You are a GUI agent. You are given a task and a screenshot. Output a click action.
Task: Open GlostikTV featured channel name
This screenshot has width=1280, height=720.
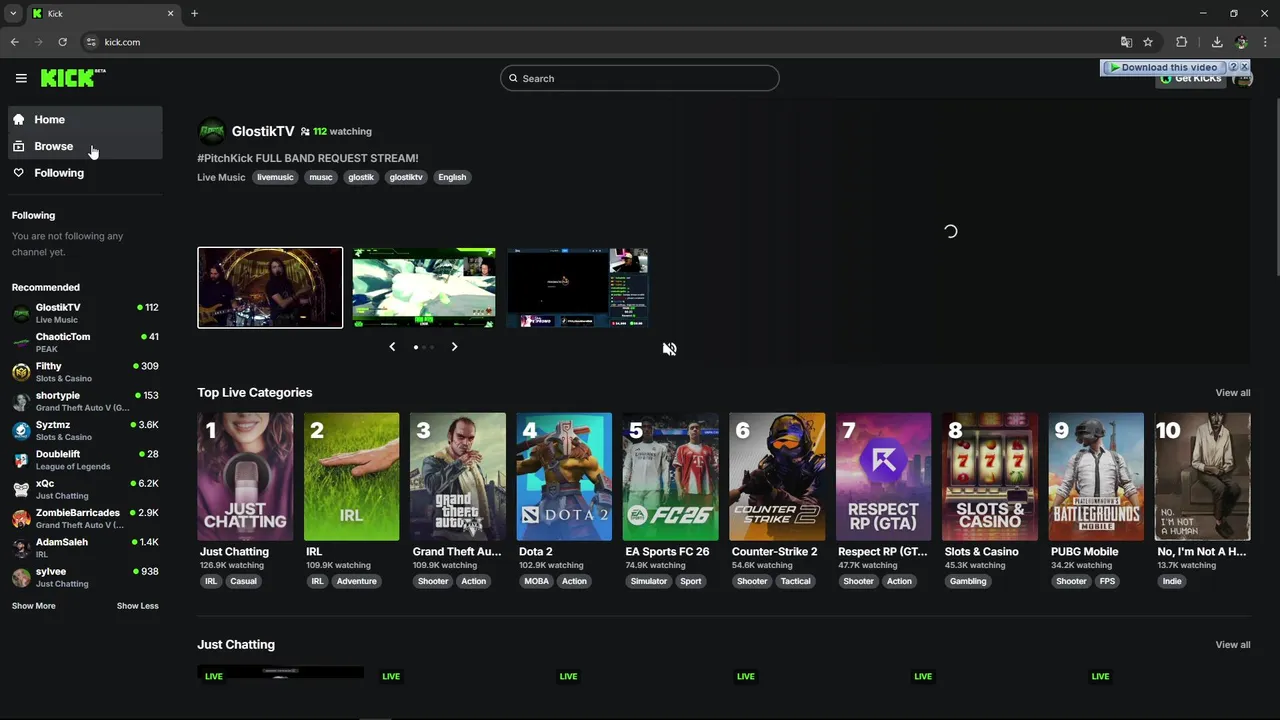point(263,131)
